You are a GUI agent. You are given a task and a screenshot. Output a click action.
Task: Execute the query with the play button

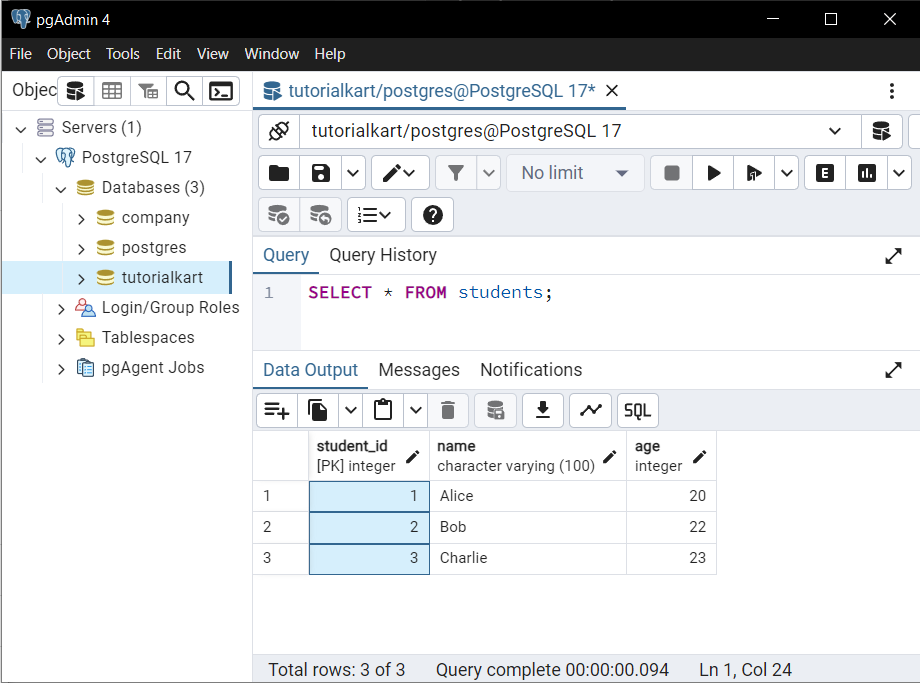713,173
